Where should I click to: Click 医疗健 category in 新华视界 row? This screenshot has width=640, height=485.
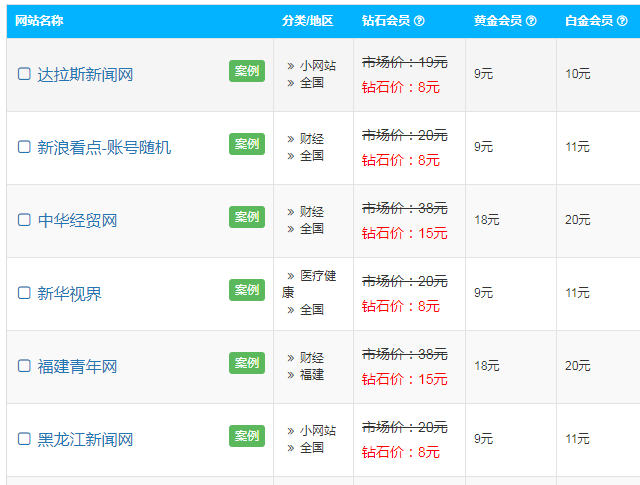tap(318, 276)
